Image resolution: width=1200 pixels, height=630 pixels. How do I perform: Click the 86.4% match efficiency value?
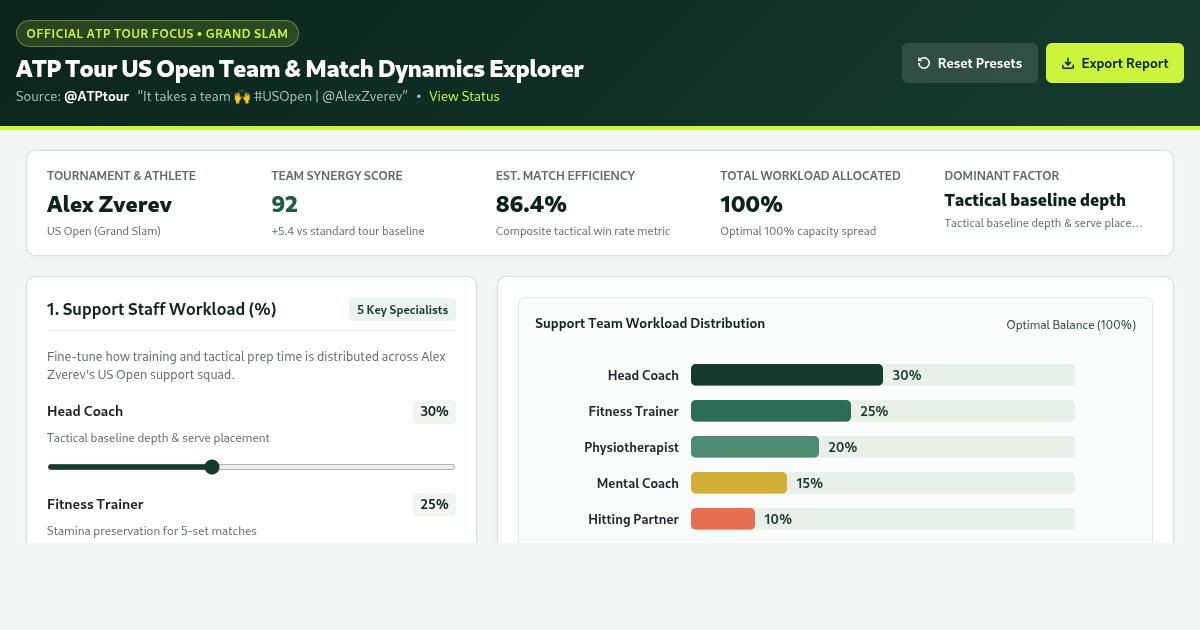point(531,204)
